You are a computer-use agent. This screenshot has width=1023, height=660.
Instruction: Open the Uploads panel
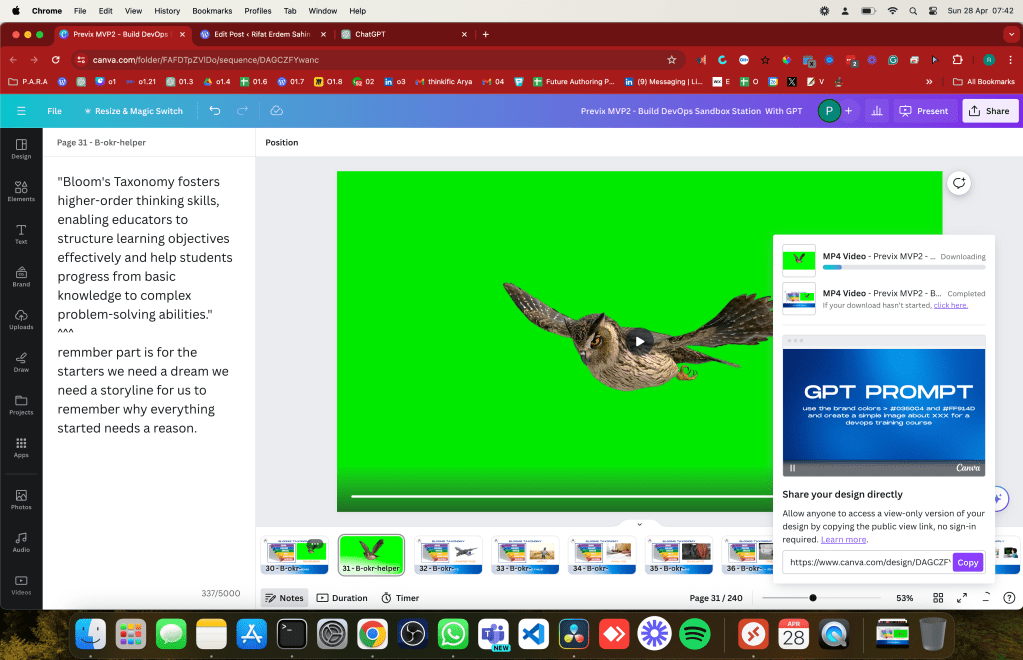[21, 320]
